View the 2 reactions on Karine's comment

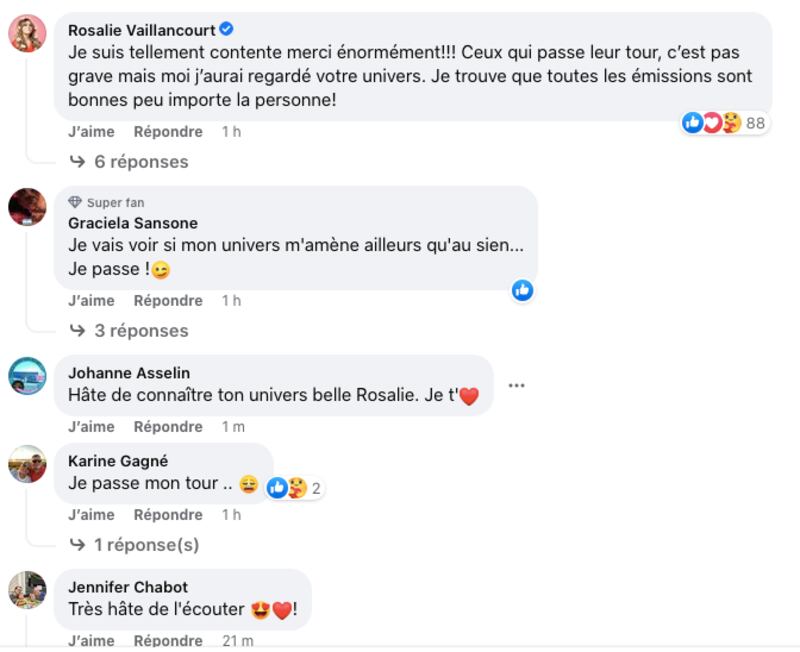[294, 488]
